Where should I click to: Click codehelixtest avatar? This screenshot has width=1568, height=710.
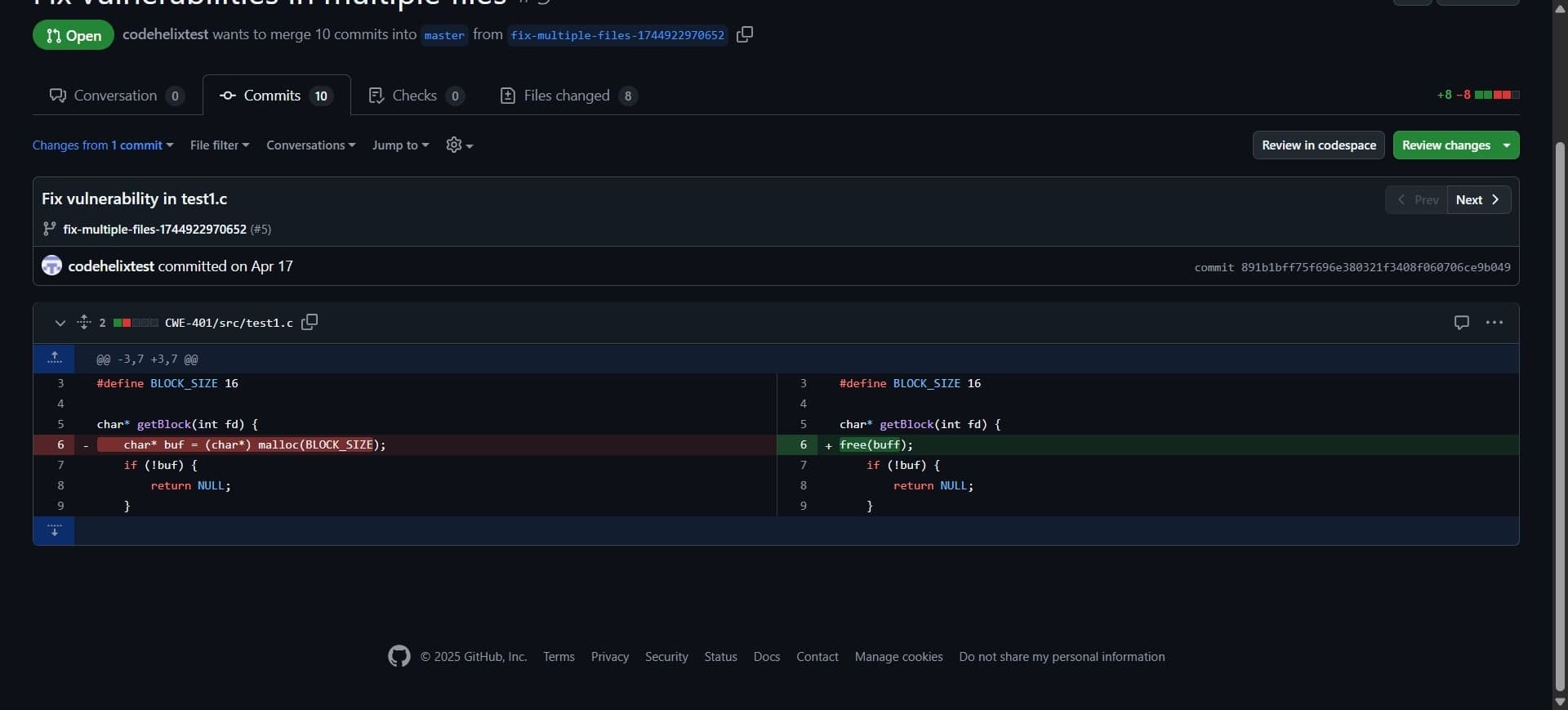click(51, 266)
